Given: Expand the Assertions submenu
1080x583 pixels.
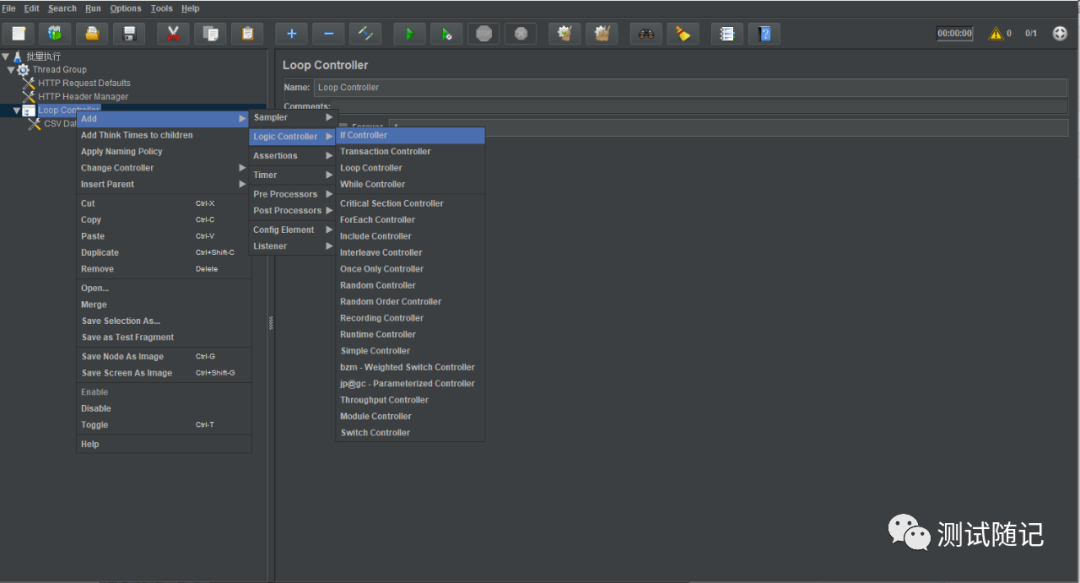Looking at the screenshot, I should click(293, 156).
